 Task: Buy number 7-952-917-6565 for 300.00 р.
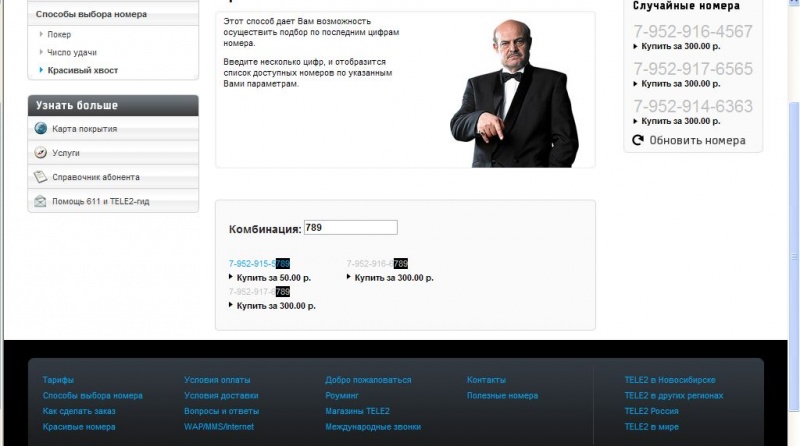(681, 84)
